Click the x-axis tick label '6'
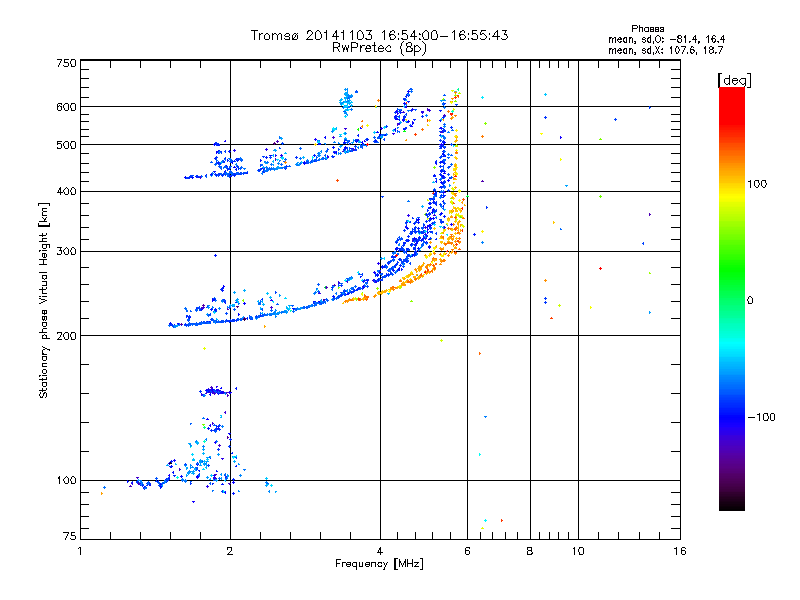800x600 pixels. click(467, 551)
